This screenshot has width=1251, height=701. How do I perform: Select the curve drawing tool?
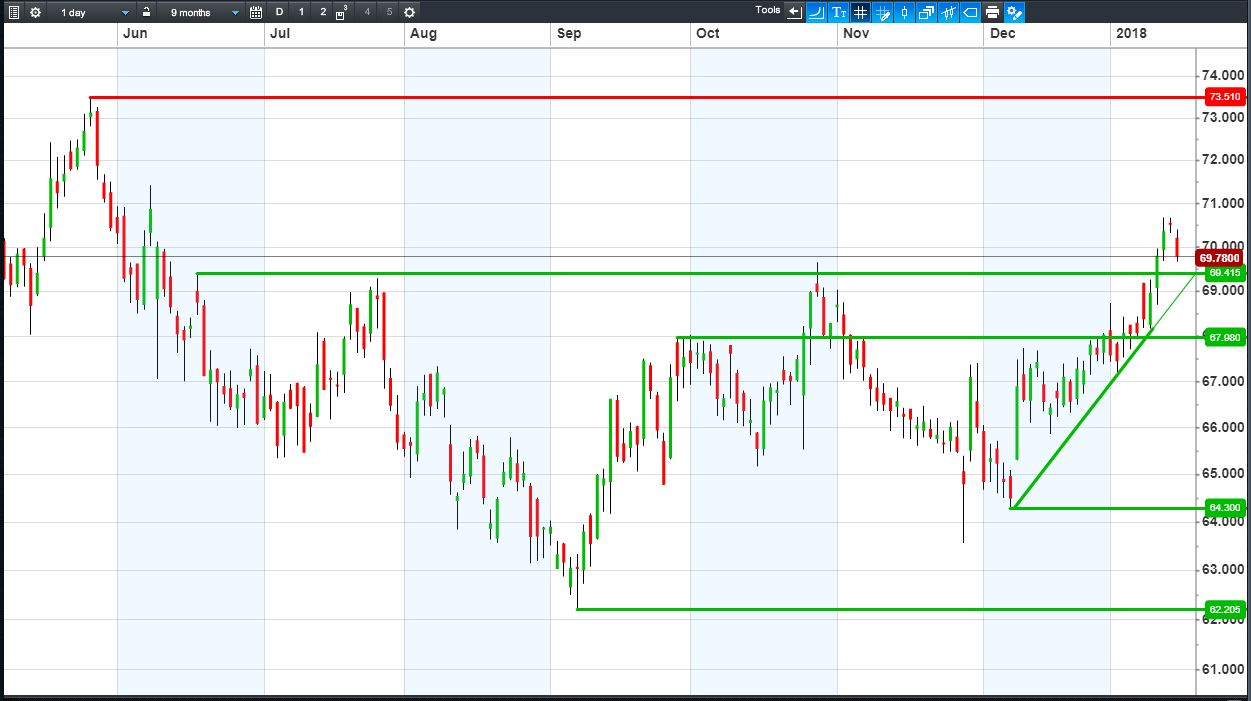816,12
